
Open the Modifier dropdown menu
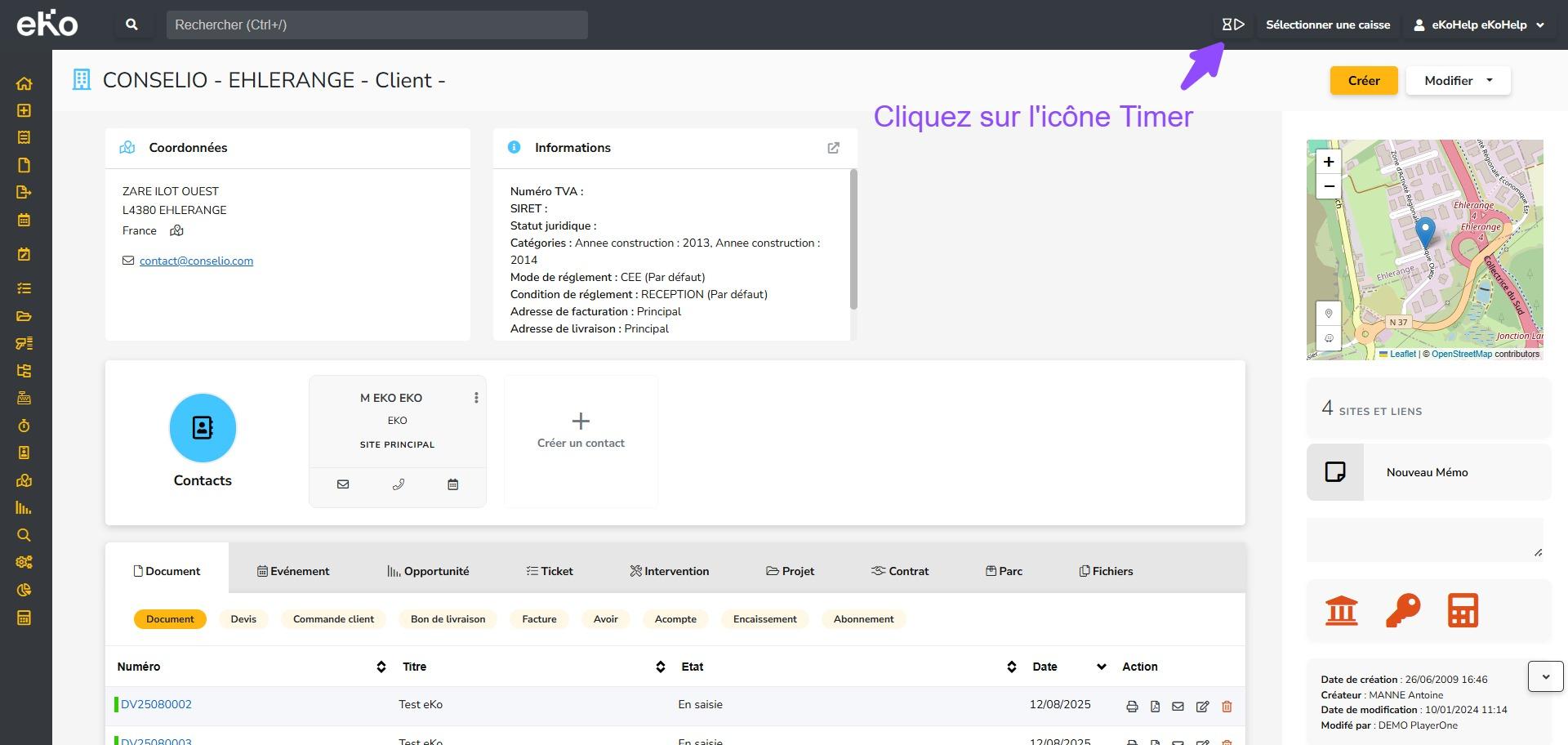click(x=1458, y=80)
